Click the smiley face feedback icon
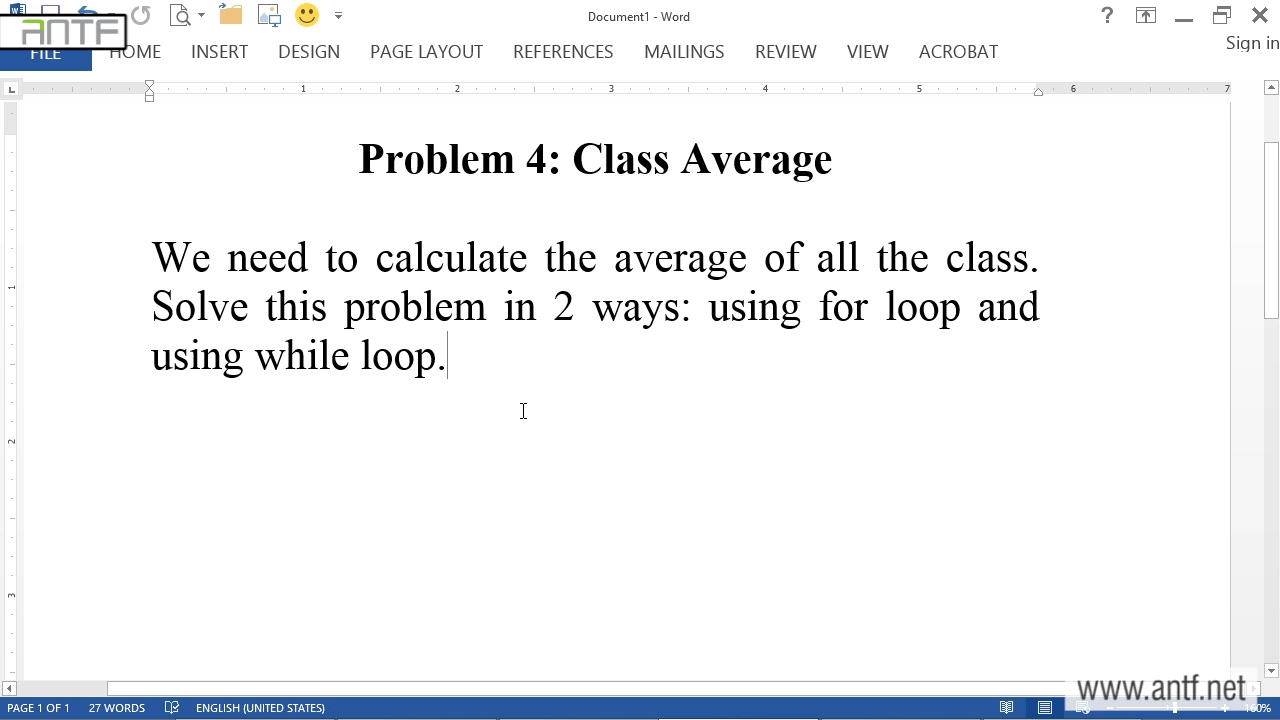The image size is (1280, 720). pos(307,15)
